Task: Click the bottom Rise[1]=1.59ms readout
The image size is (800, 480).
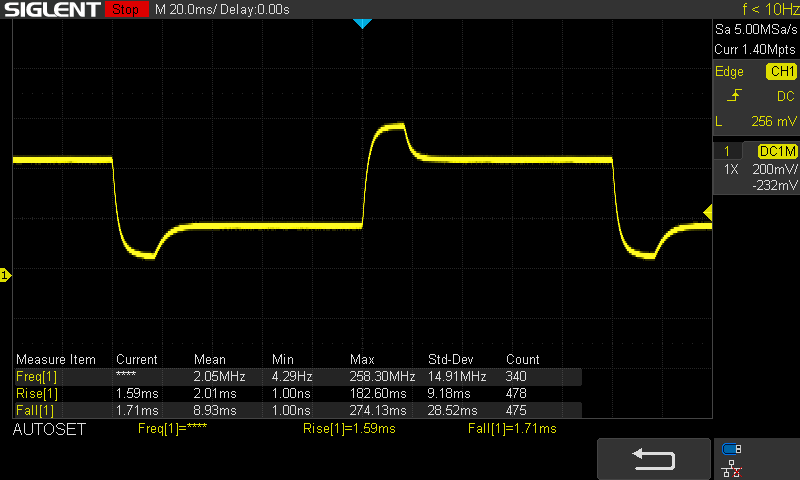Action: [x=349, y=428]
